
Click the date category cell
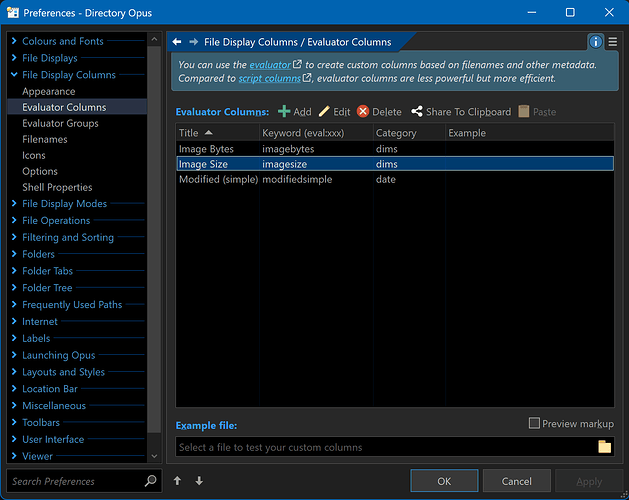386,179
